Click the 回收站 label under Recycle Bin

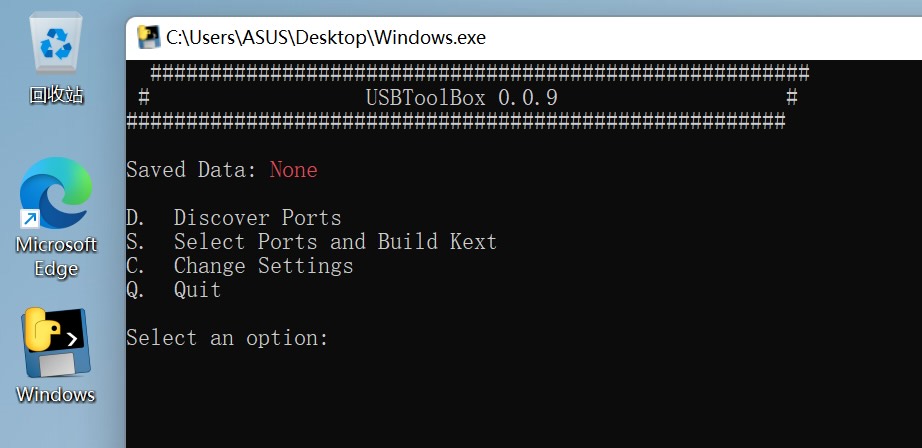(56, 95)
